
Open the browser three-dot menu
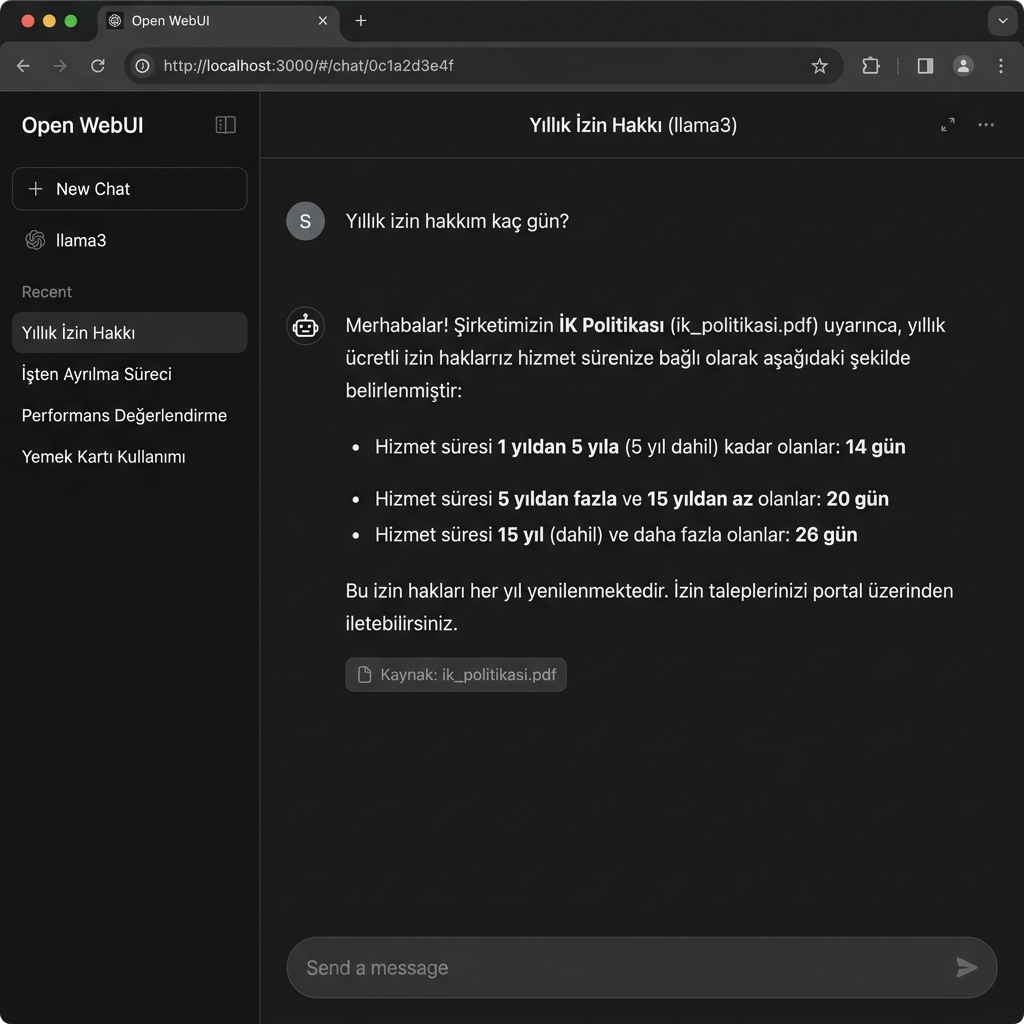1000,66
